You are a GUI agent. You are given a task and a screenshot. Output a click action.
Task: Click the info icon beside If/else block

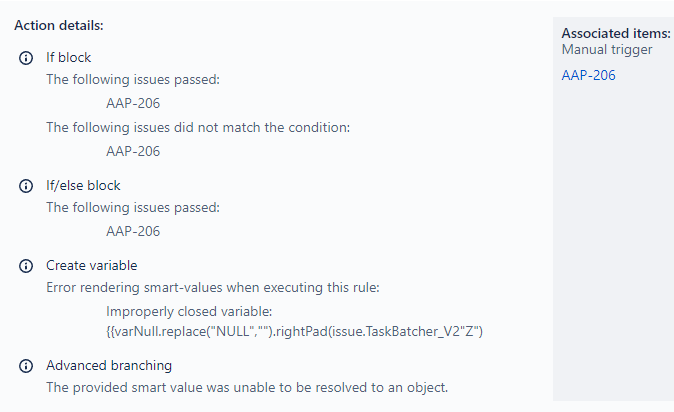26,186
